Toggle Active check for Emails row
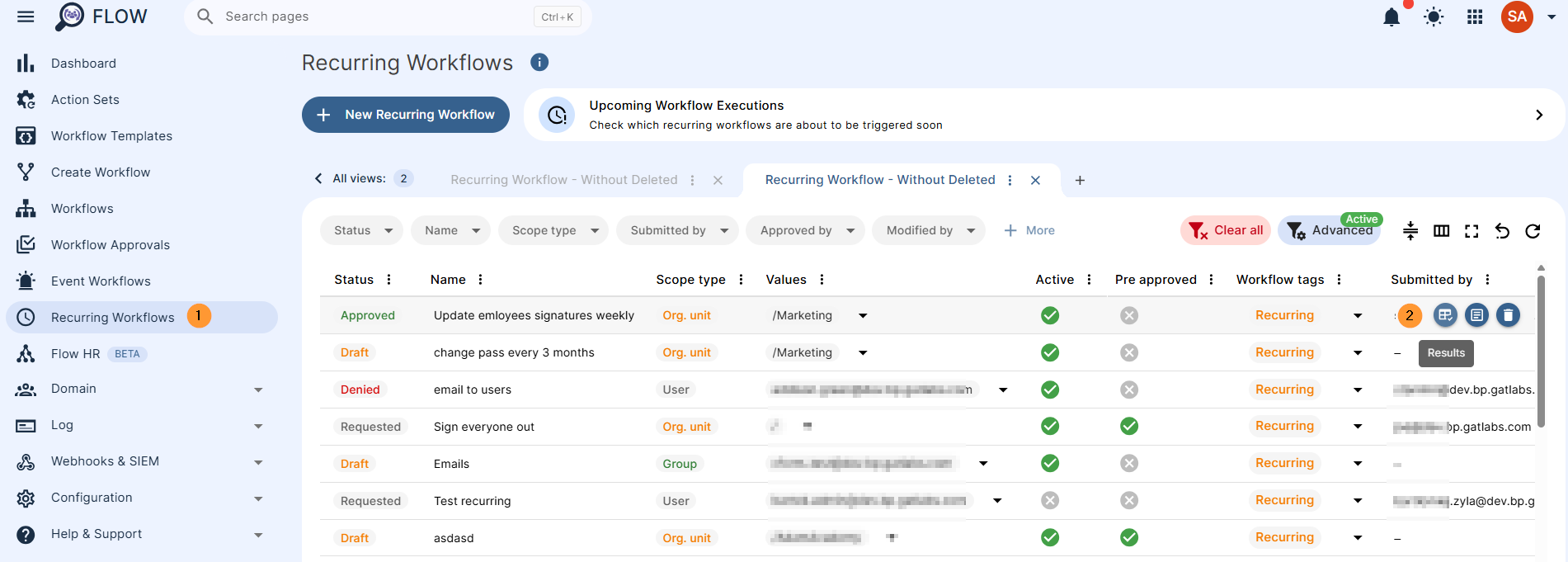 [1050, 463]
